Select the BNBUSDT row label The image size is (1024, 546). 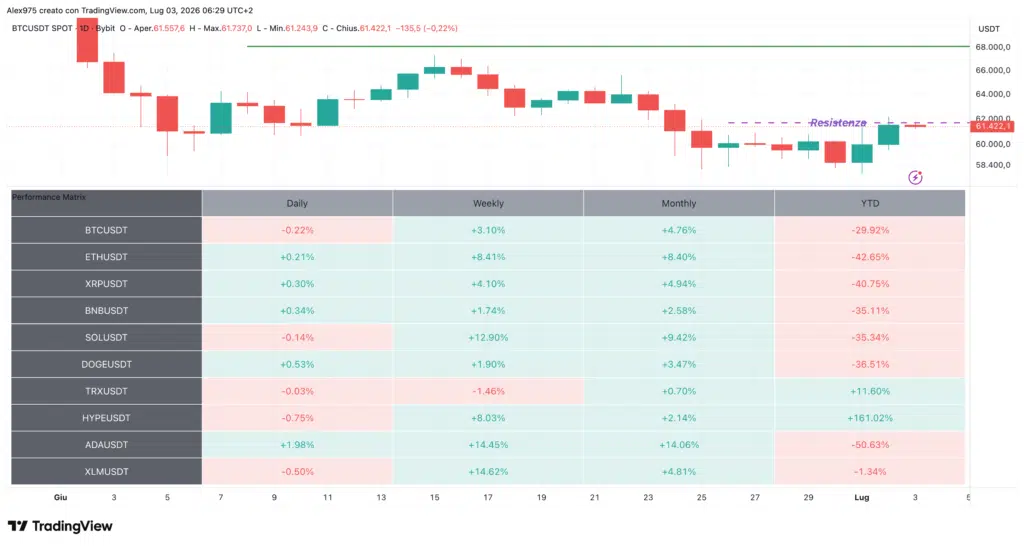tap(106, 310)
